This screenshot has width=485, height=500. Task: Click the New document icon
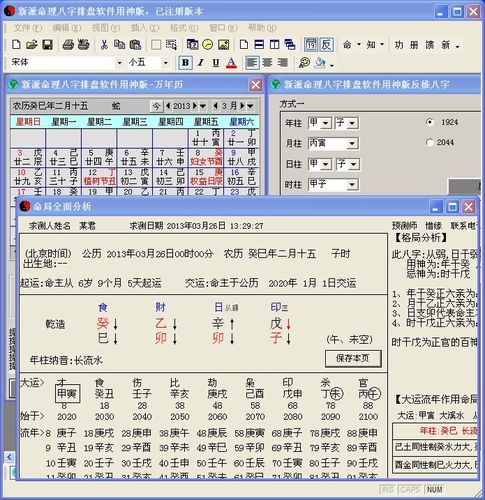pyautogui.click(x=16, y=44)
